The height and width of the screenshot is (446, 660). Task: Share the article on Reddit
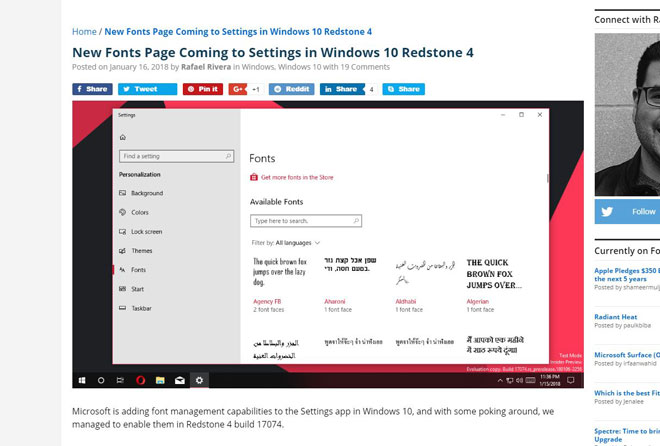click(x=291, y=89)
